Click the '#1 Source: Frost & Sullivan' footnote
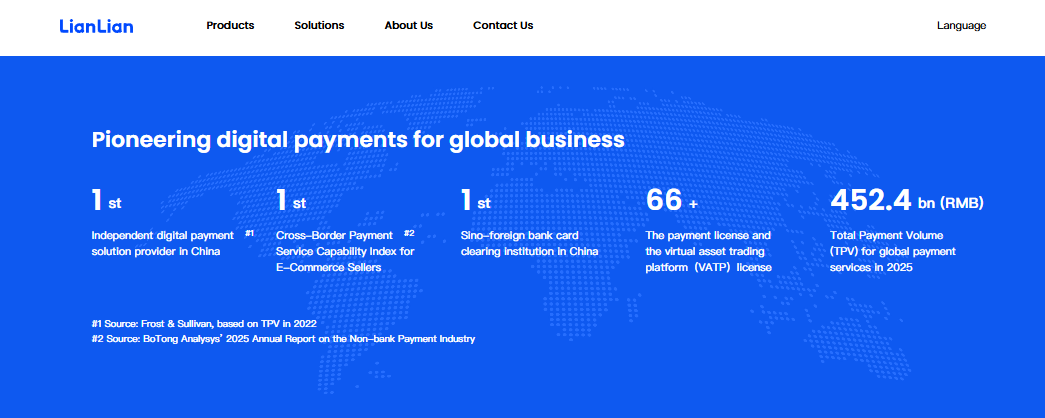Image resolution: width=1045 pixels, height=418 pixels. pyautogui.click(x=204, y=323)
